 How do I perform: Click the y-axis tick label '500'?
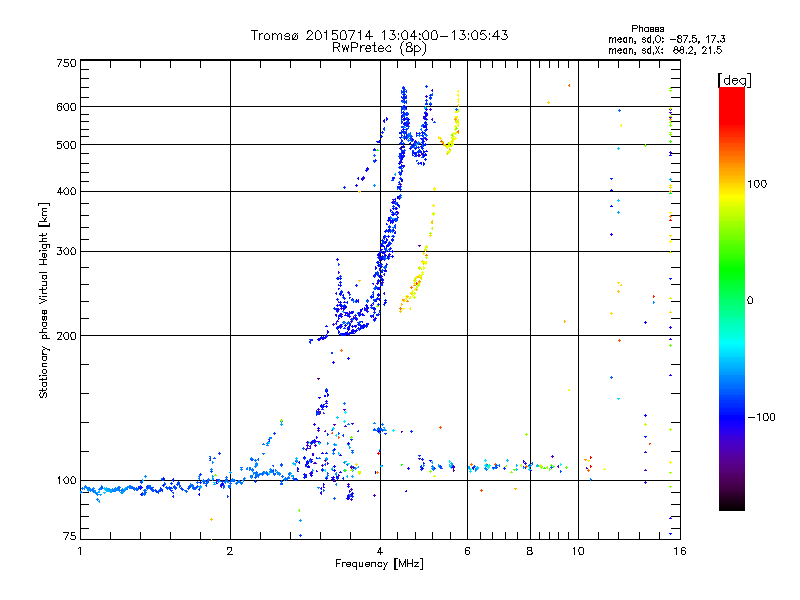tap(66, 145)
